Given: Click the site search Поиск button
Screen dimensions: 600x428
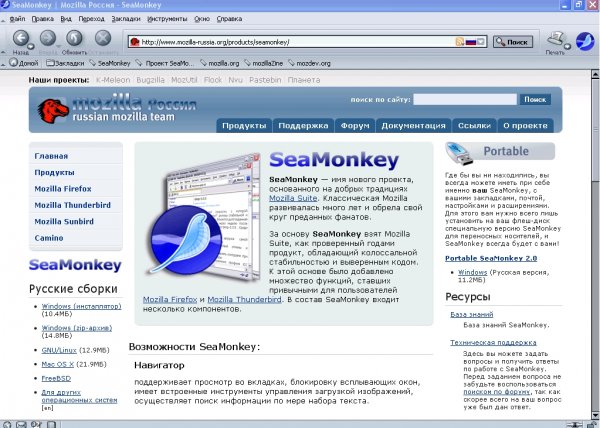Looking at the screenshot, I should (x=535, y=99).
